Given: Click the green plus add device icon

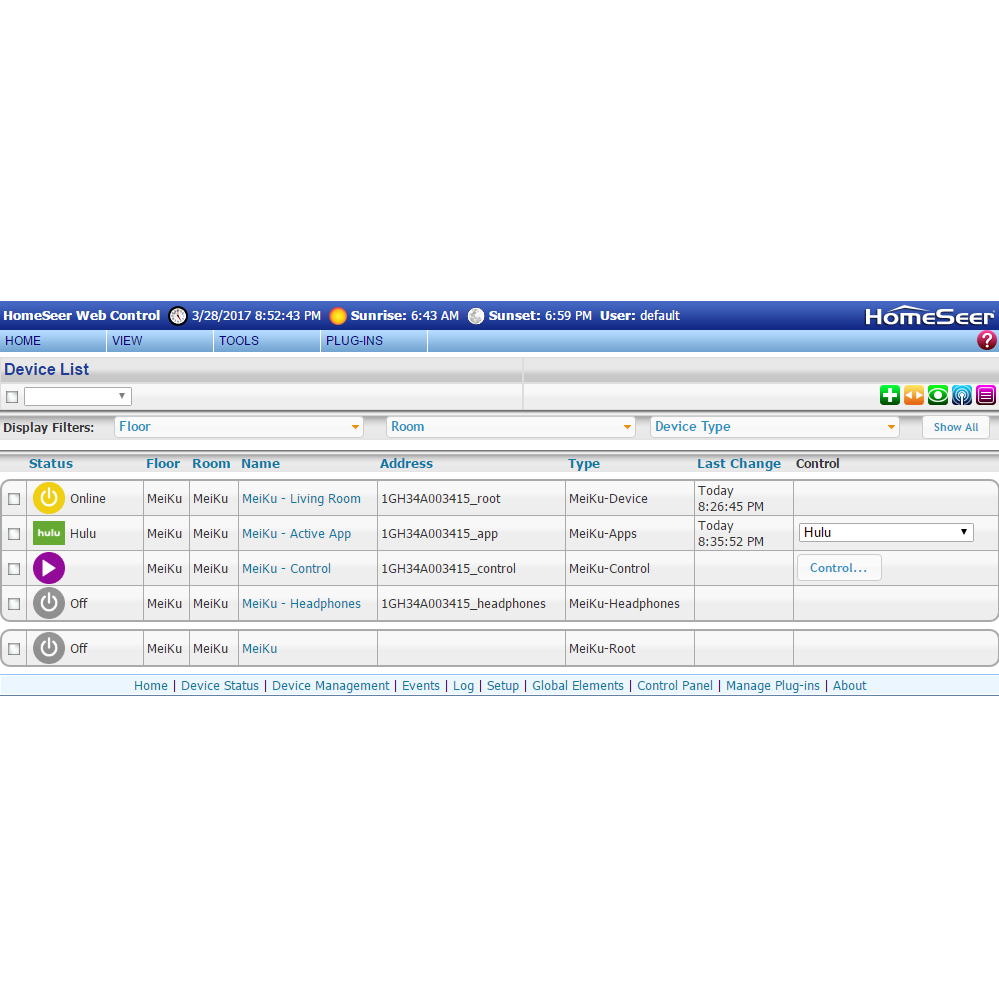Looking at the screenshot, I should (889, 395).
